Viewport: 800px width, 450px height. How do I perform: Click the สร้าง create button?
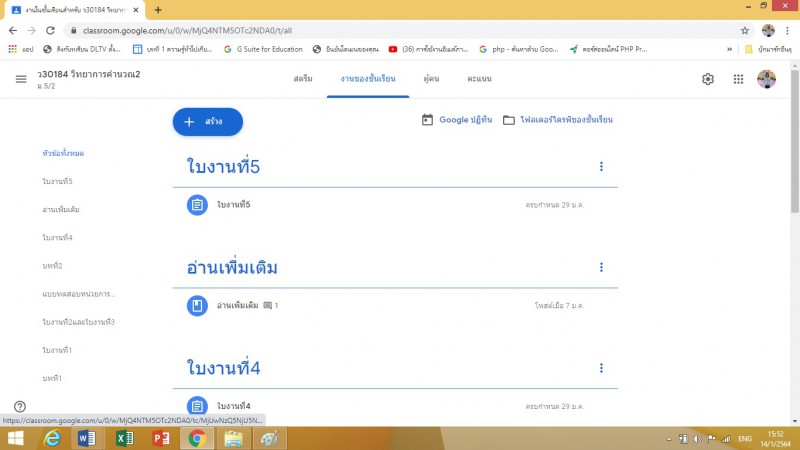pyautogui.click(x=208, y=121)
